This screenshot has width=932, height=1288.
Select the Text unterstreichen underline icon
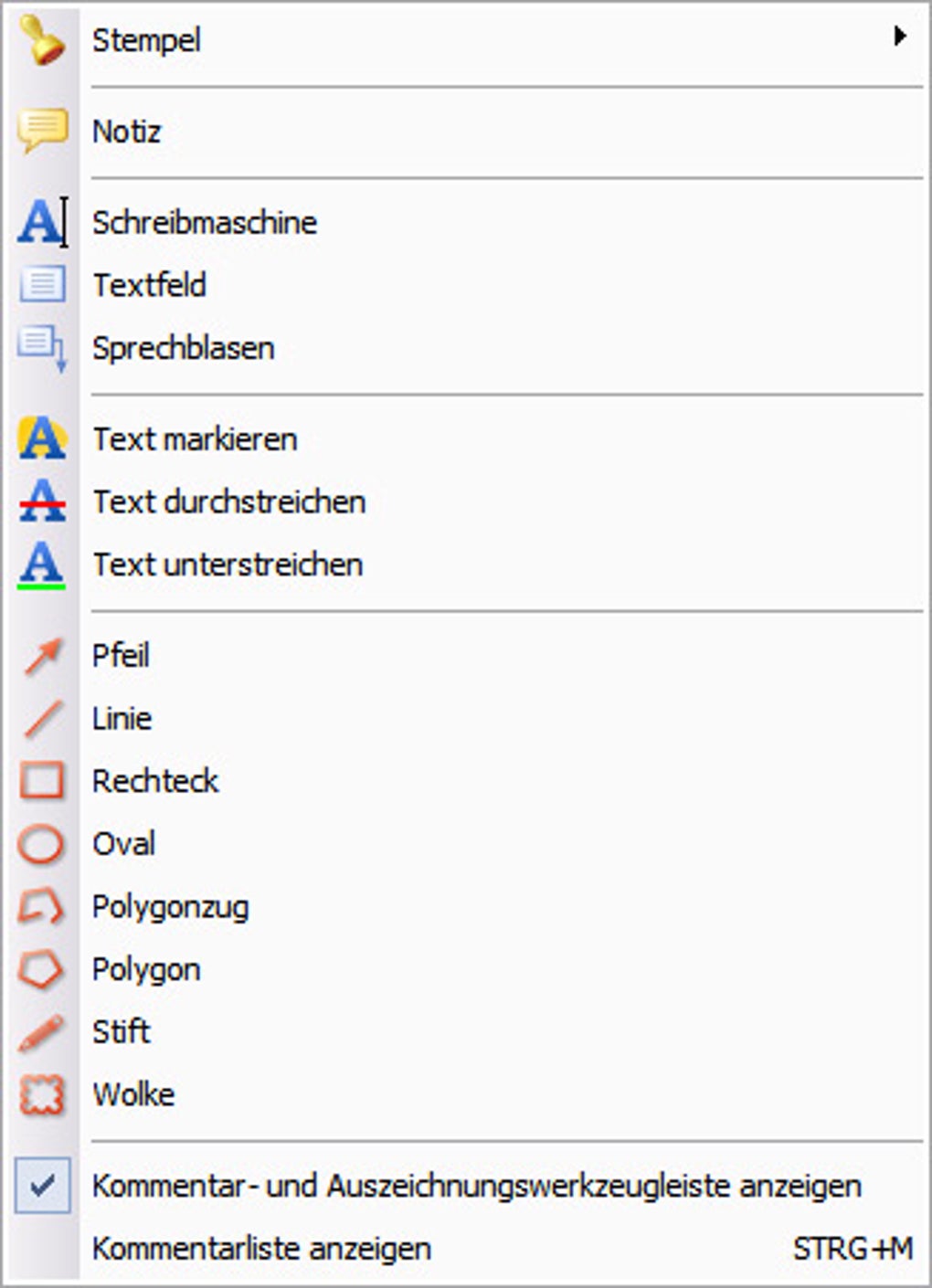point(42,565)
